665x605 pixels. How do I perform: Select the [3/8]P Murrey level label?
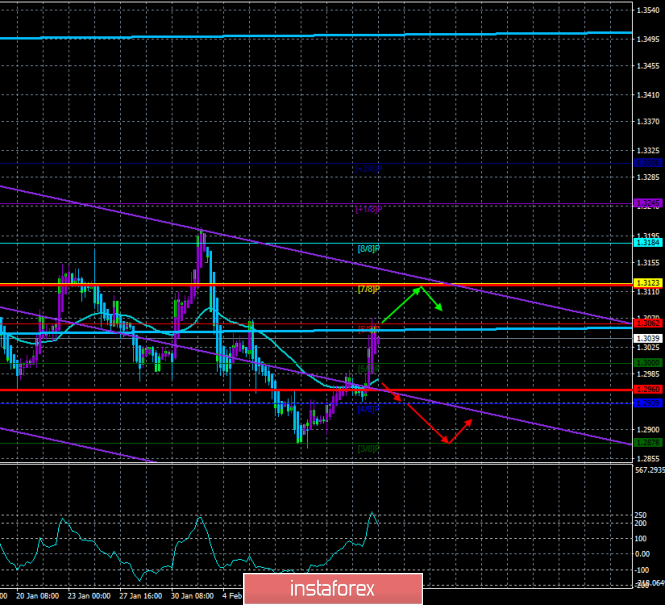tap(369, 449)
